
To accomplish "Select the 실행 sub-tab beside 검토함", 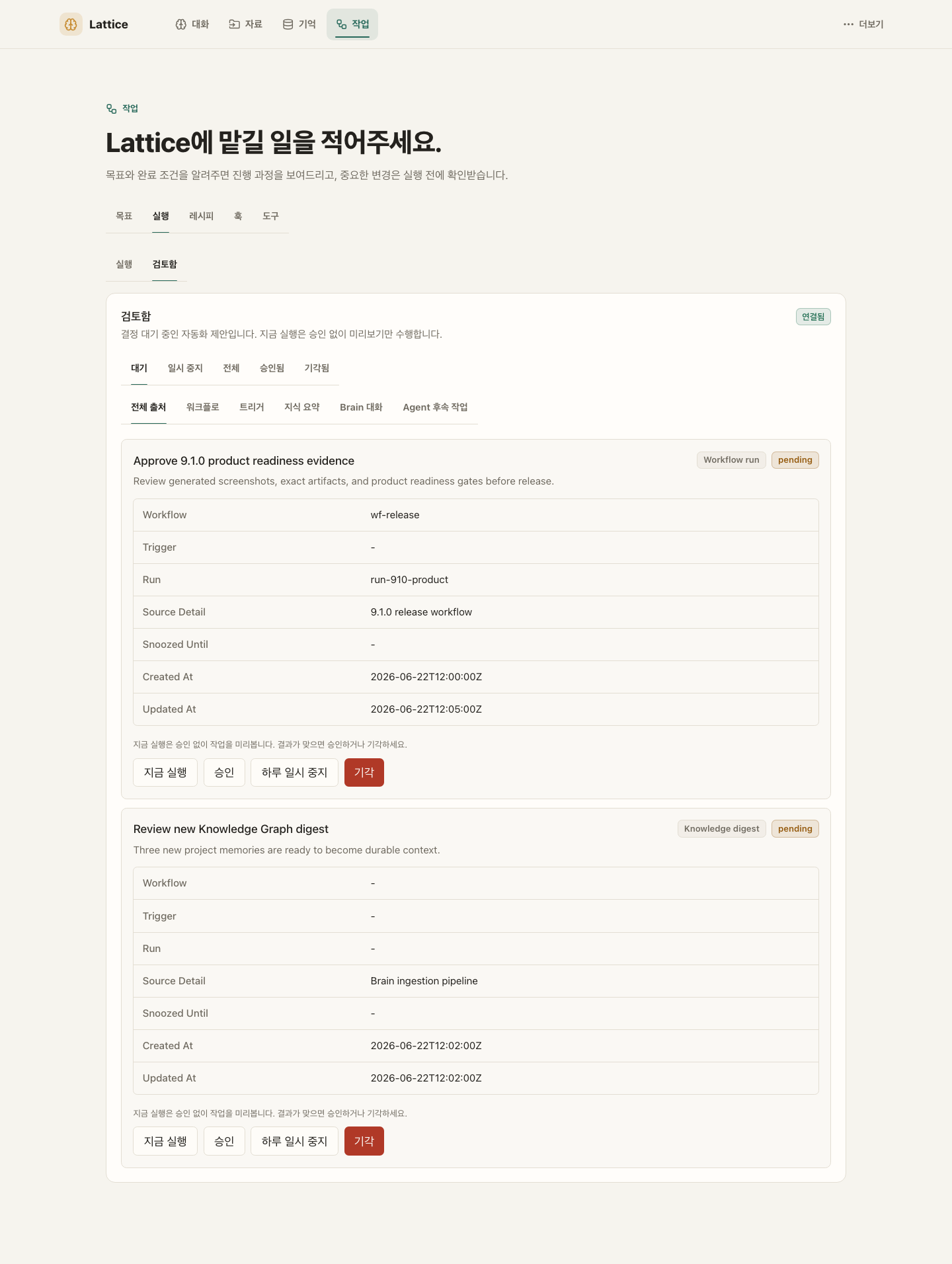I will (x=124, y=264).
